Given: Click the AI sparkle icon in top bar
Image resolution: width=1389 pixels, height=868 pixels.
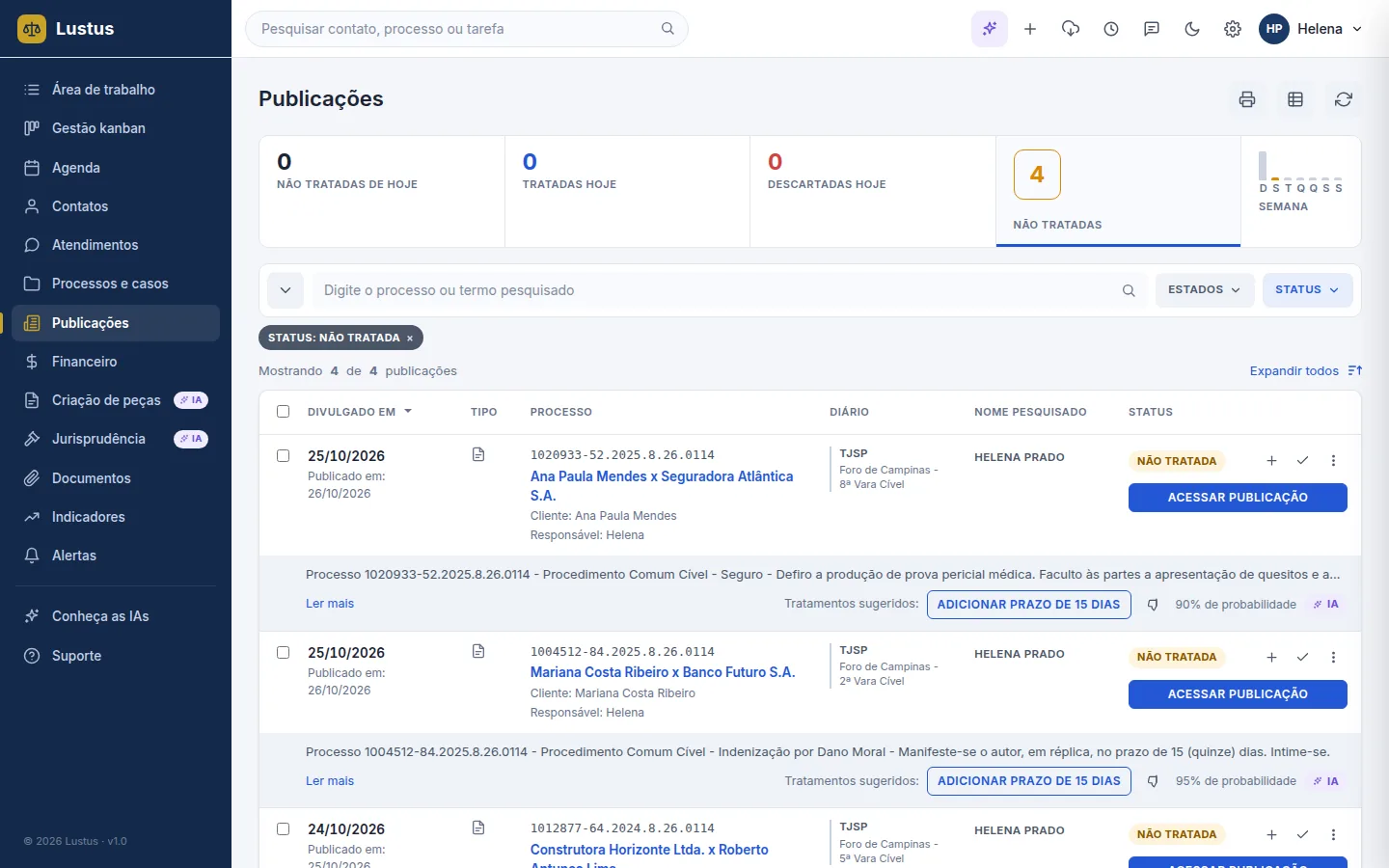Looking at the screenshot, I should pos(990,29).
